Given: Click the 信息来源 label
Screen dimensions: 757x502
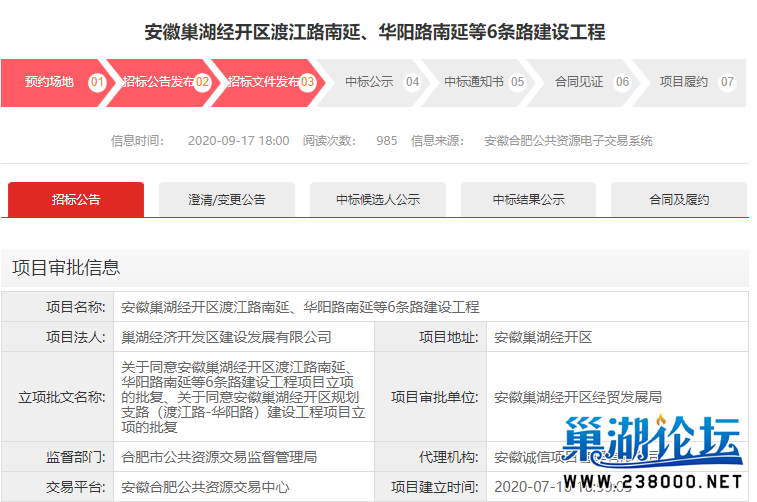Looking at the screenshot, I should (437, 141).
